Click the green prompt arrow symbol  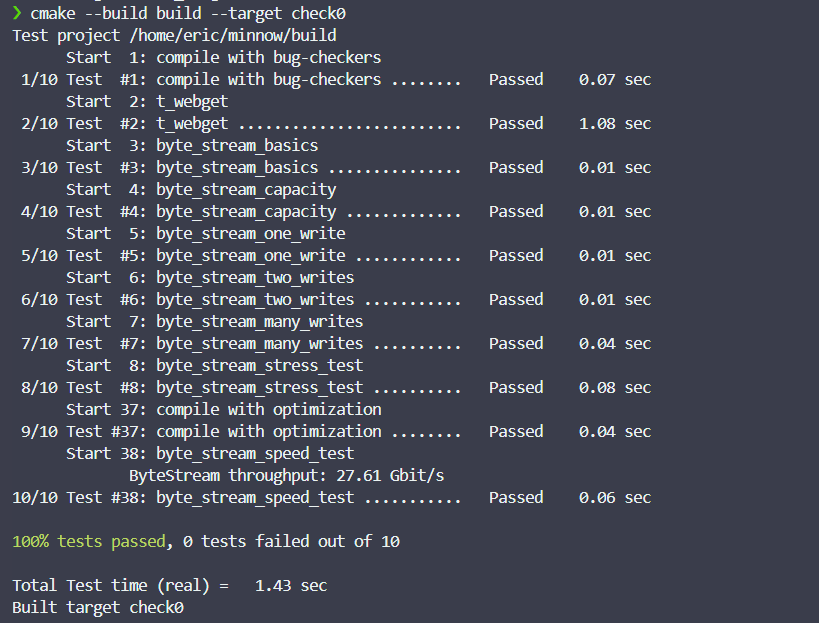pos(17,13)
